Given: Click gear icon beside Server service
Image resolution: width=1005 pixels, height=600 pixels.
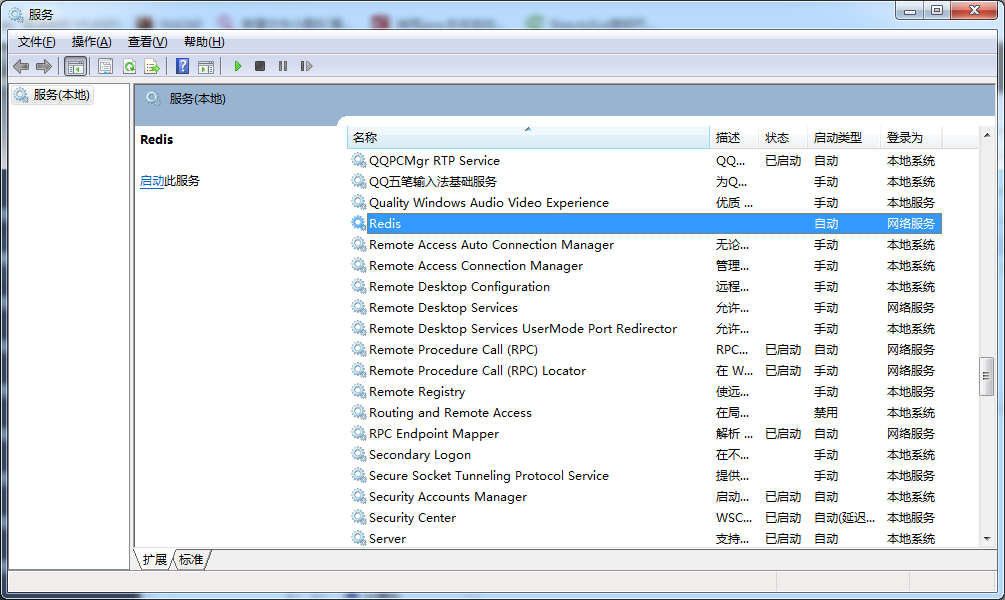Looking at the screenshot, I should tap(358, 538).
